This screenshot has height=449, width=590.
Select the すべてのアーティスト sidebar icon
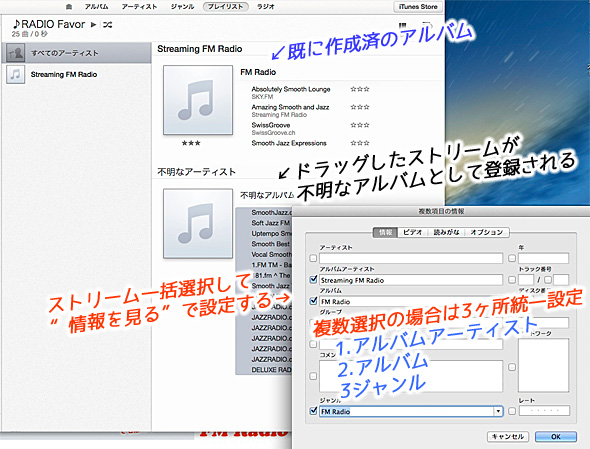(16, 53)
